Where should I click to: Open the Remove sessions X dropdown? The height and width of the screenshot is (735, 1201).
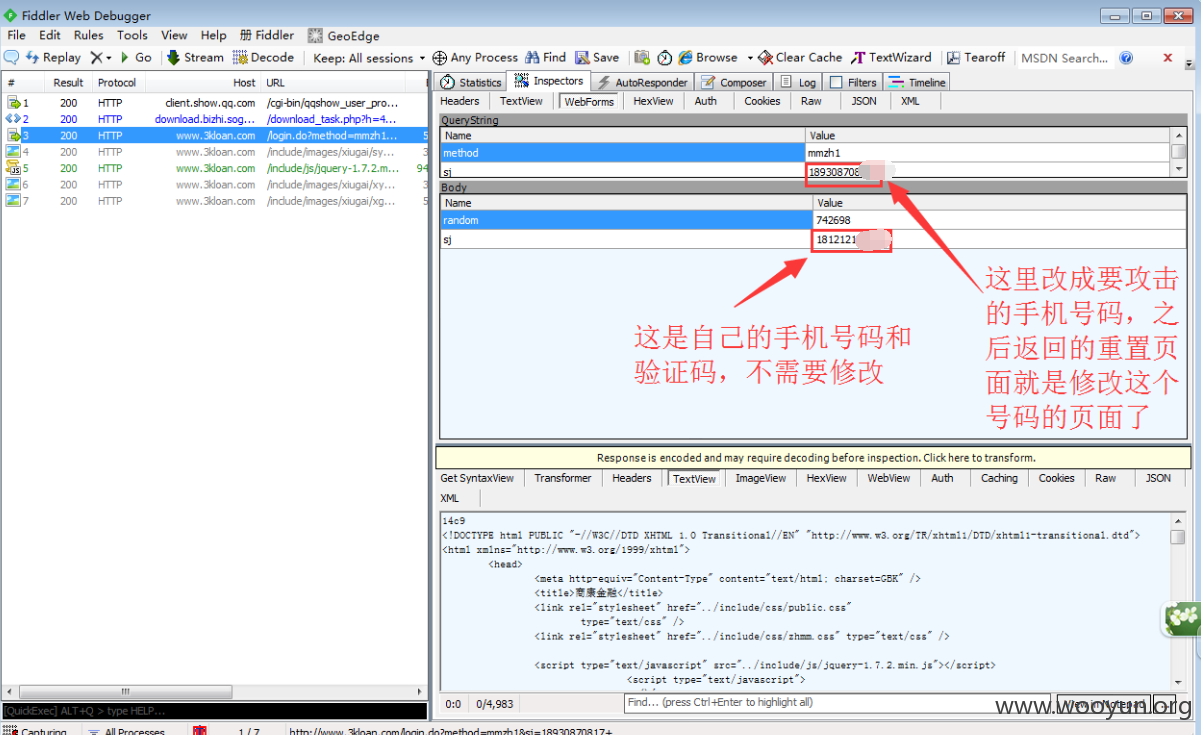point(100,58)
